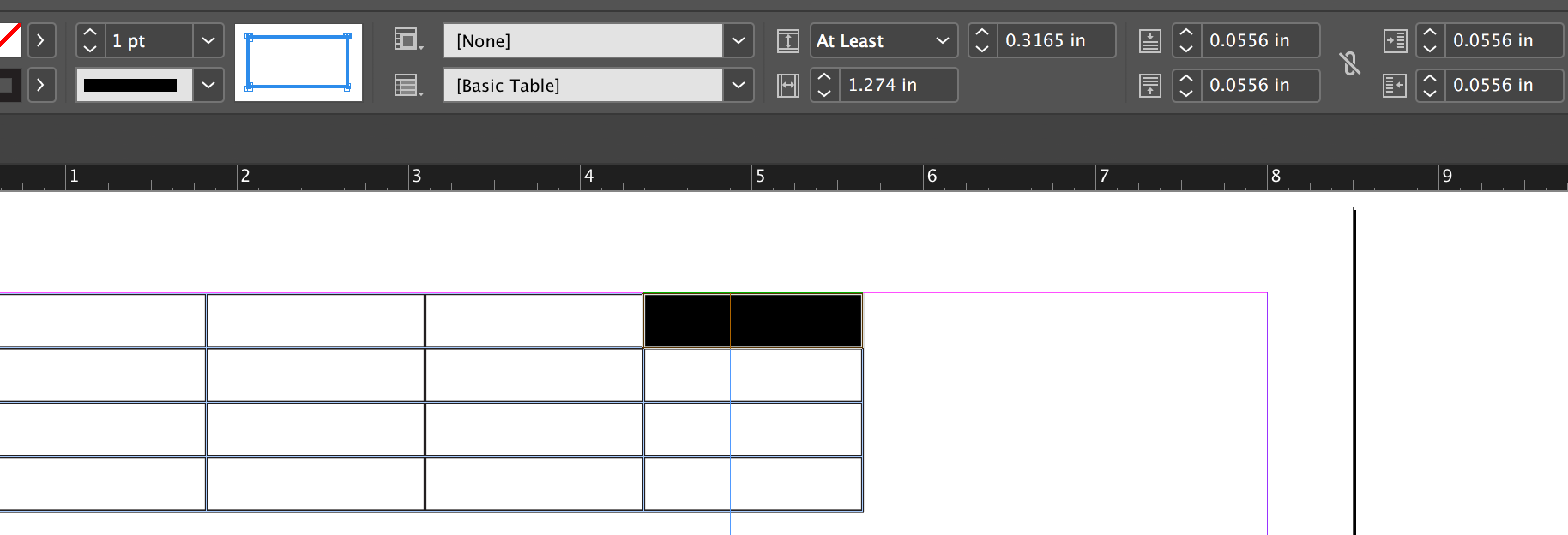Adjust the top cell inset stepper
Screen dimensions: 1568x535
[1187, 40]
